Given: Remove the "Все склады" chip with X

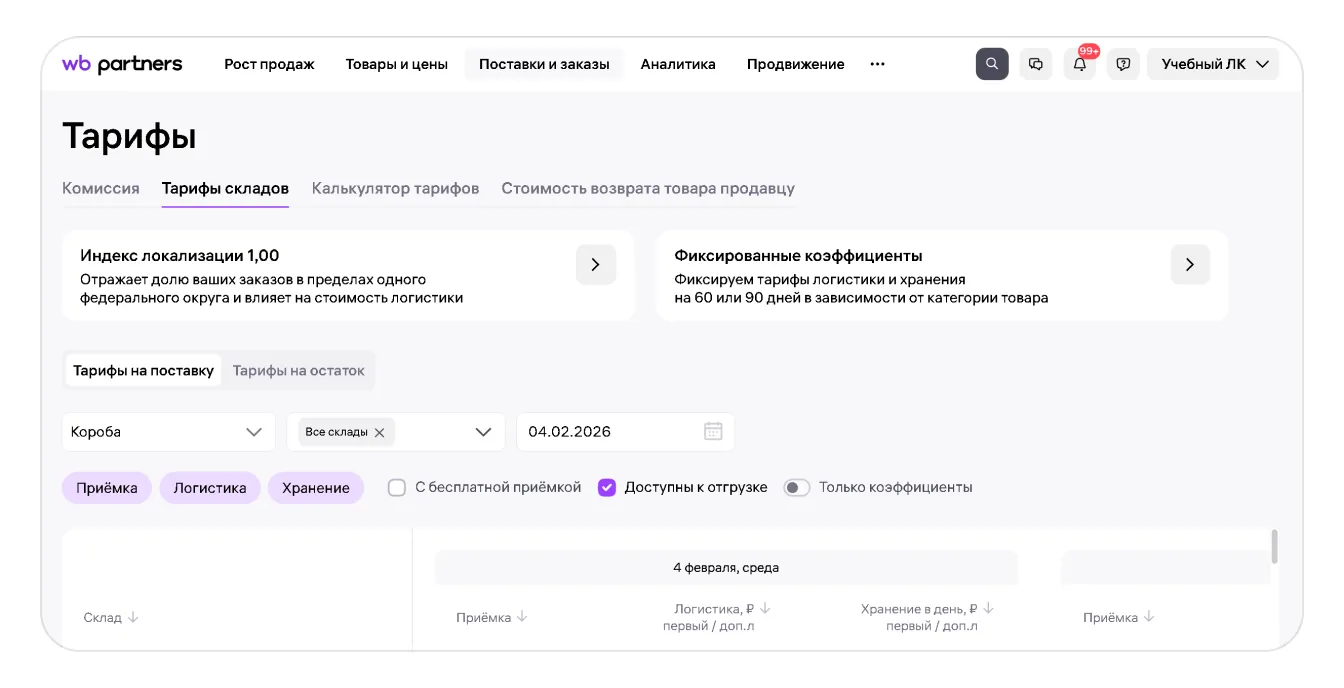Looking at the screenshot, I should pyautogui.click(x=379, y=433).
